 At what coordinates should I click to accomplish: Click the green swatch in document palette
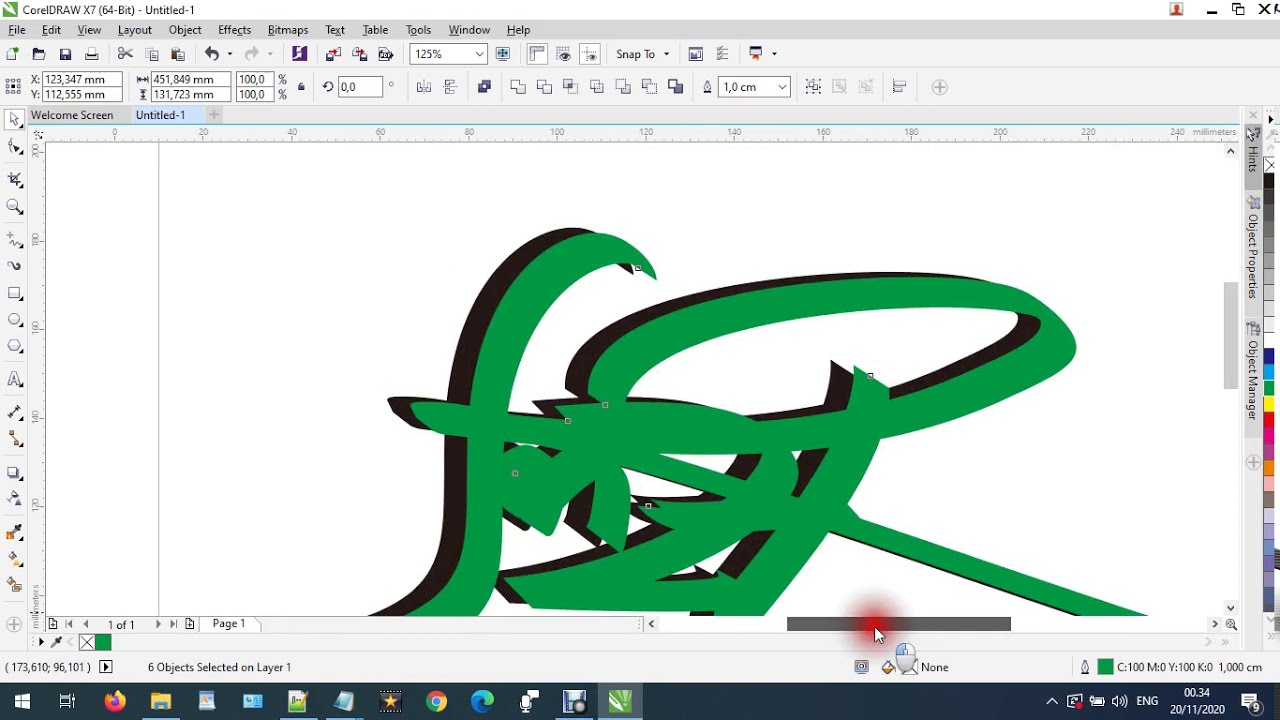pyautogui.click(x=103, y=642)
